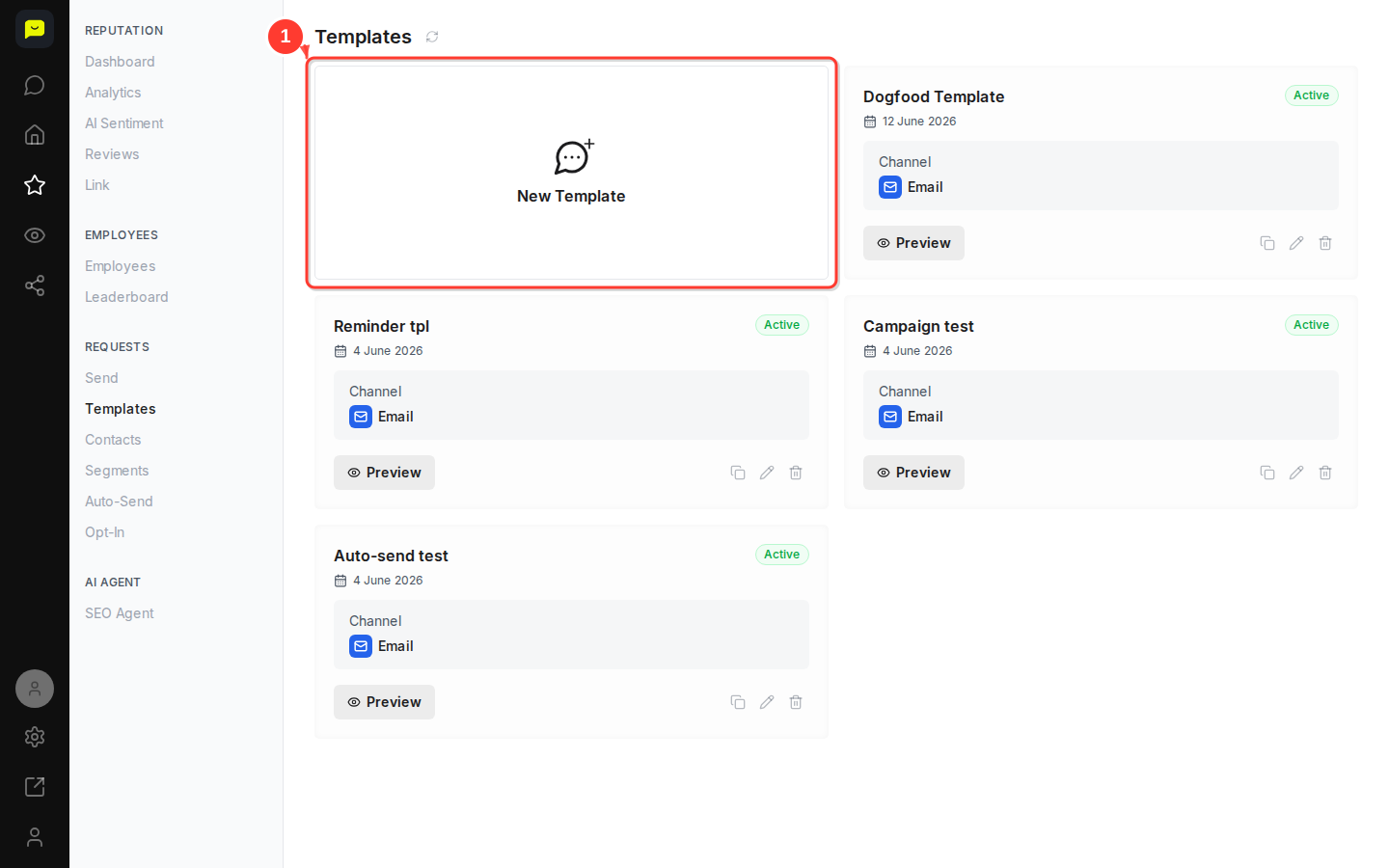Delete the Auto-send test template
Image resolution: width=1389 pixels, height=868 pixels.
(796, 702)
